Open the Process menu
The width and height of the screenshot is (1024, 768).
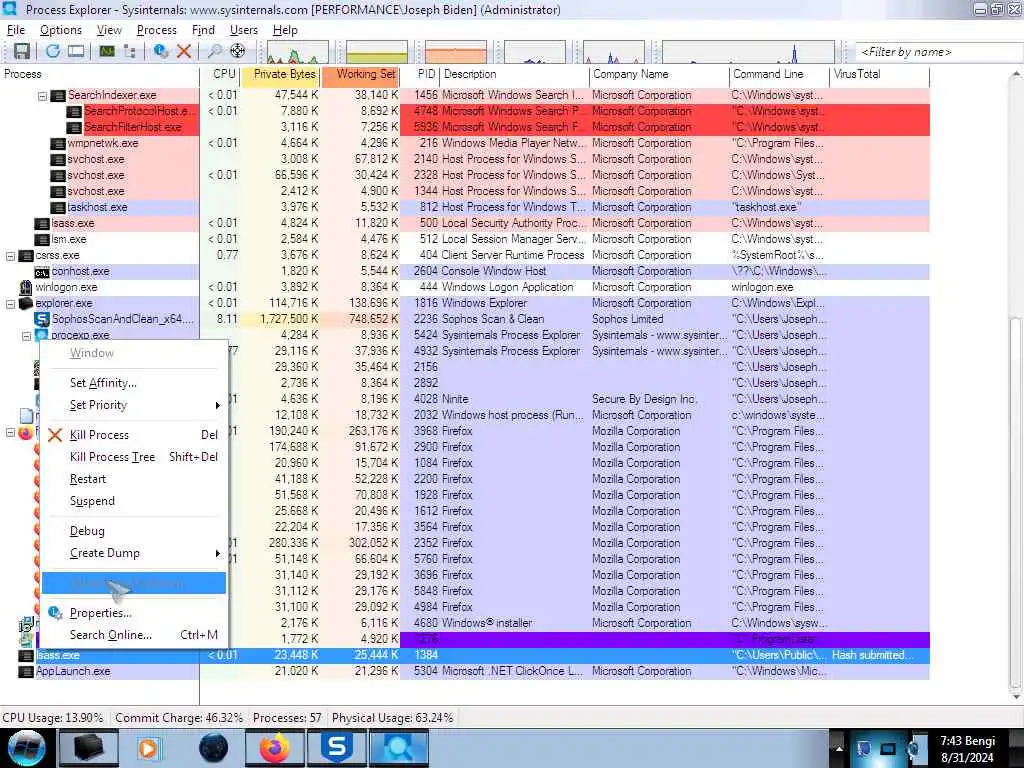click(x=157, y=30)
